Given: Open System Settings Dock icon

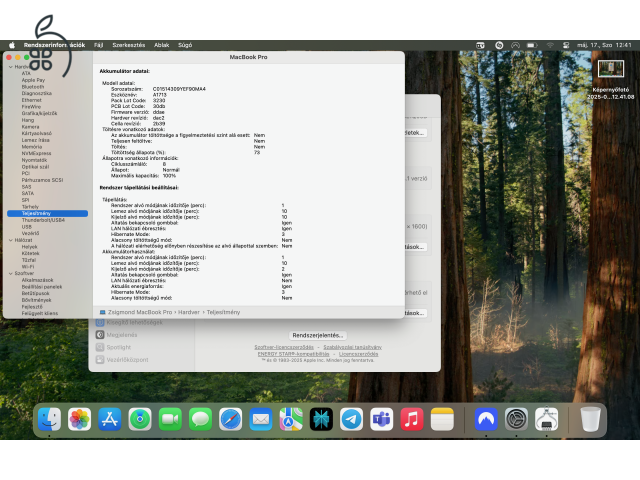Looking at the screenshot, I should [516, 419].
